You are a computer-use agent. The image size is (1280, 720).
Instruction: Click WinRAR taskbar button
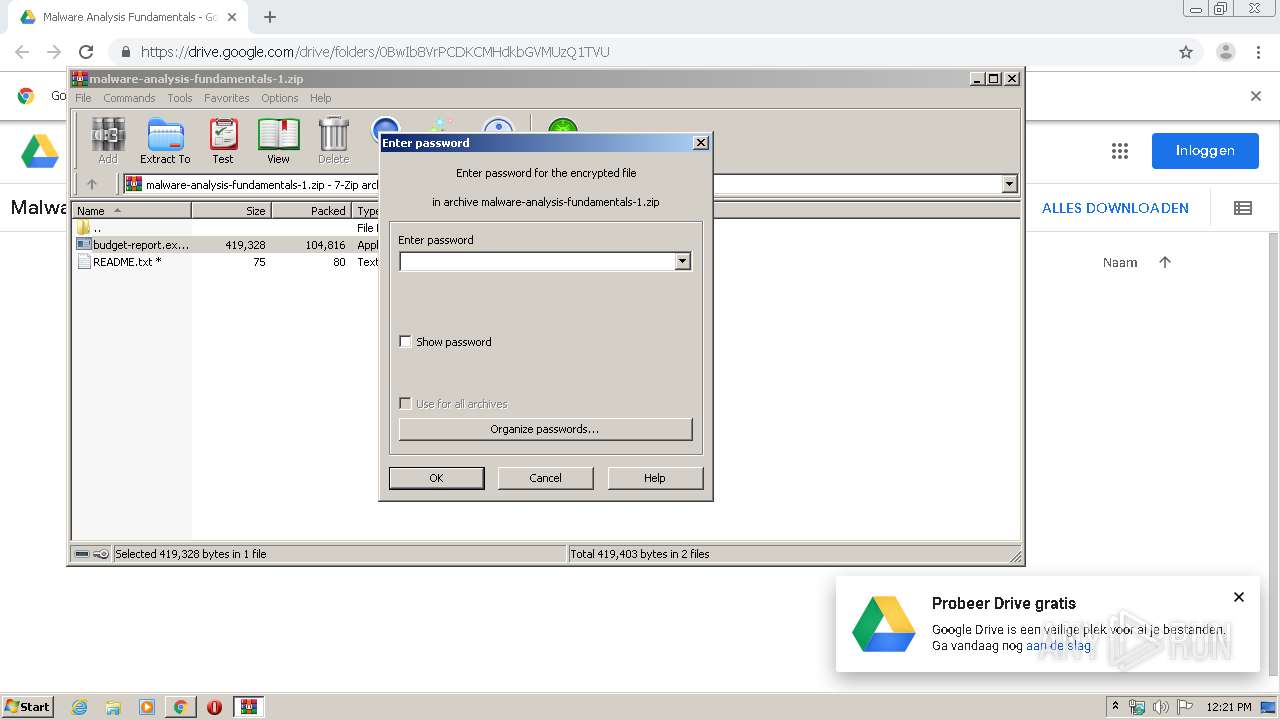tap(249, 707)
